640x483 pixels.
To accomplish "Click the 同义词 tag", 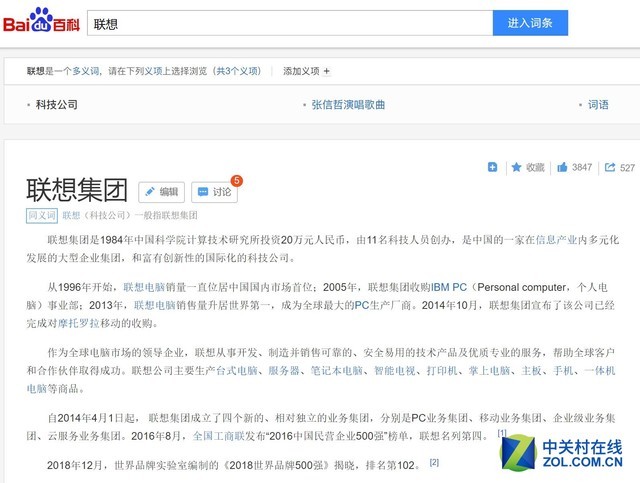I will pyautogui.click(x=42, y=215).
